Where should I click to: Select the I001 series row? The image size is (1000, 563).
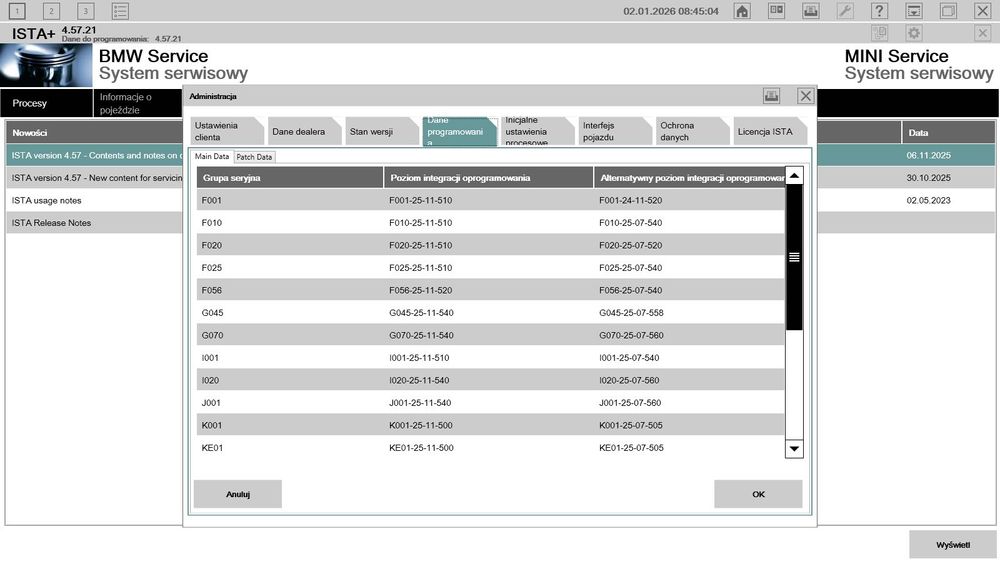490,358
